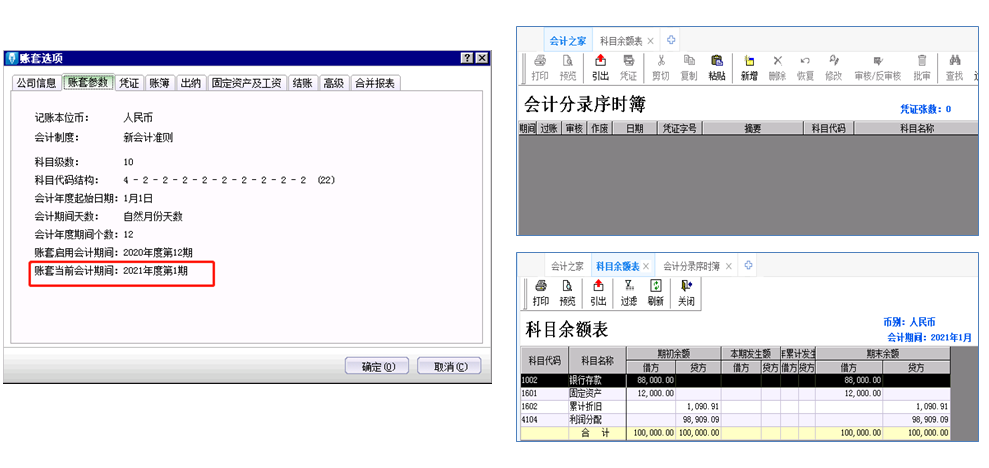The height and width of the screenshot is (468, 989).
Task: Click 预览 icon in 会计分录序时簿 toolbar
Action: [x=568, y=62]
